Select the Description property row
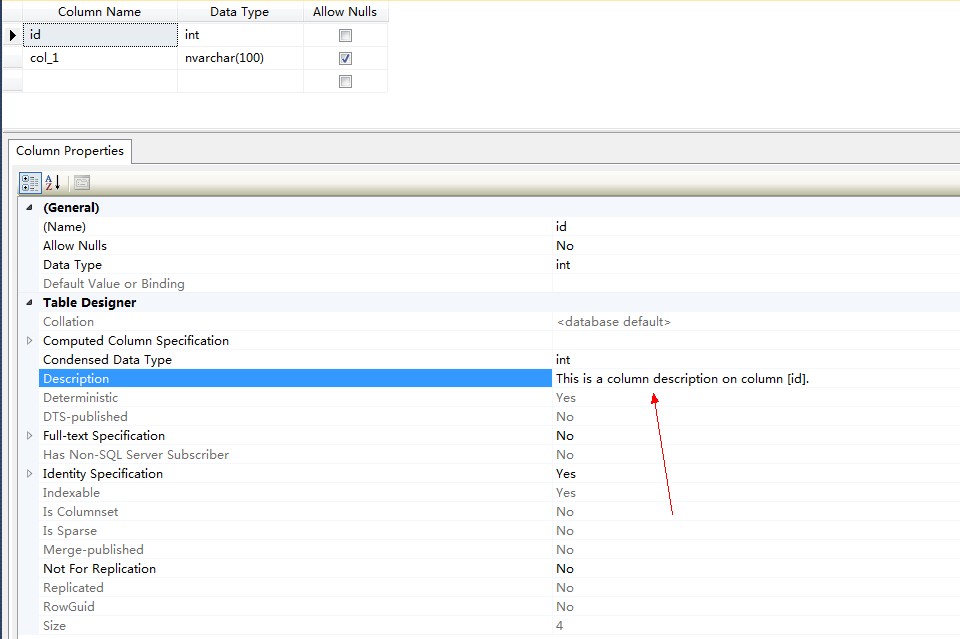 point(295,378)
